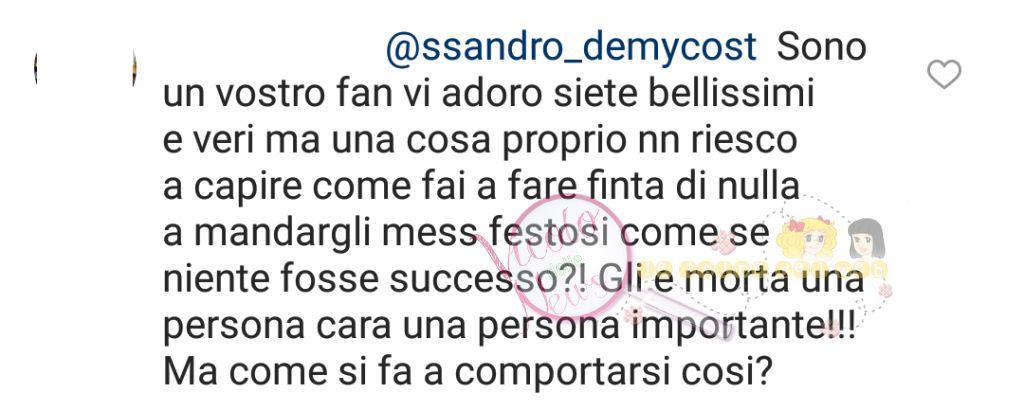The height and width of the screenshot is (410, 1024).
Task: Click the small pink flower near 'importante!!!'
Action: 831,328
